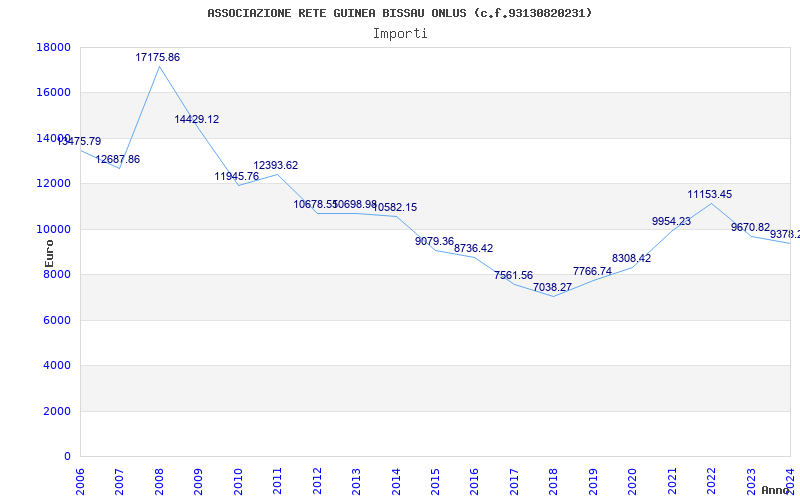Click the 2012 x-axis year label

pos(317,481)
